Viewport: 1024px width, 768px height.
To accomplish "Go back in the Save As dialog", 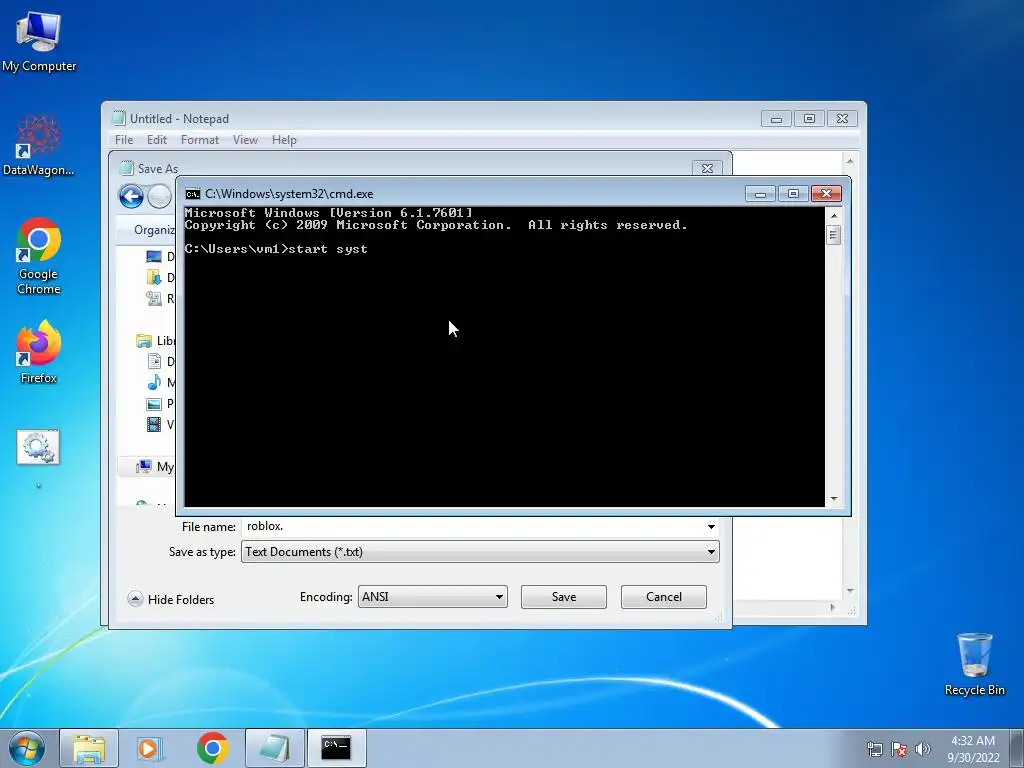I will pos(131,196).
